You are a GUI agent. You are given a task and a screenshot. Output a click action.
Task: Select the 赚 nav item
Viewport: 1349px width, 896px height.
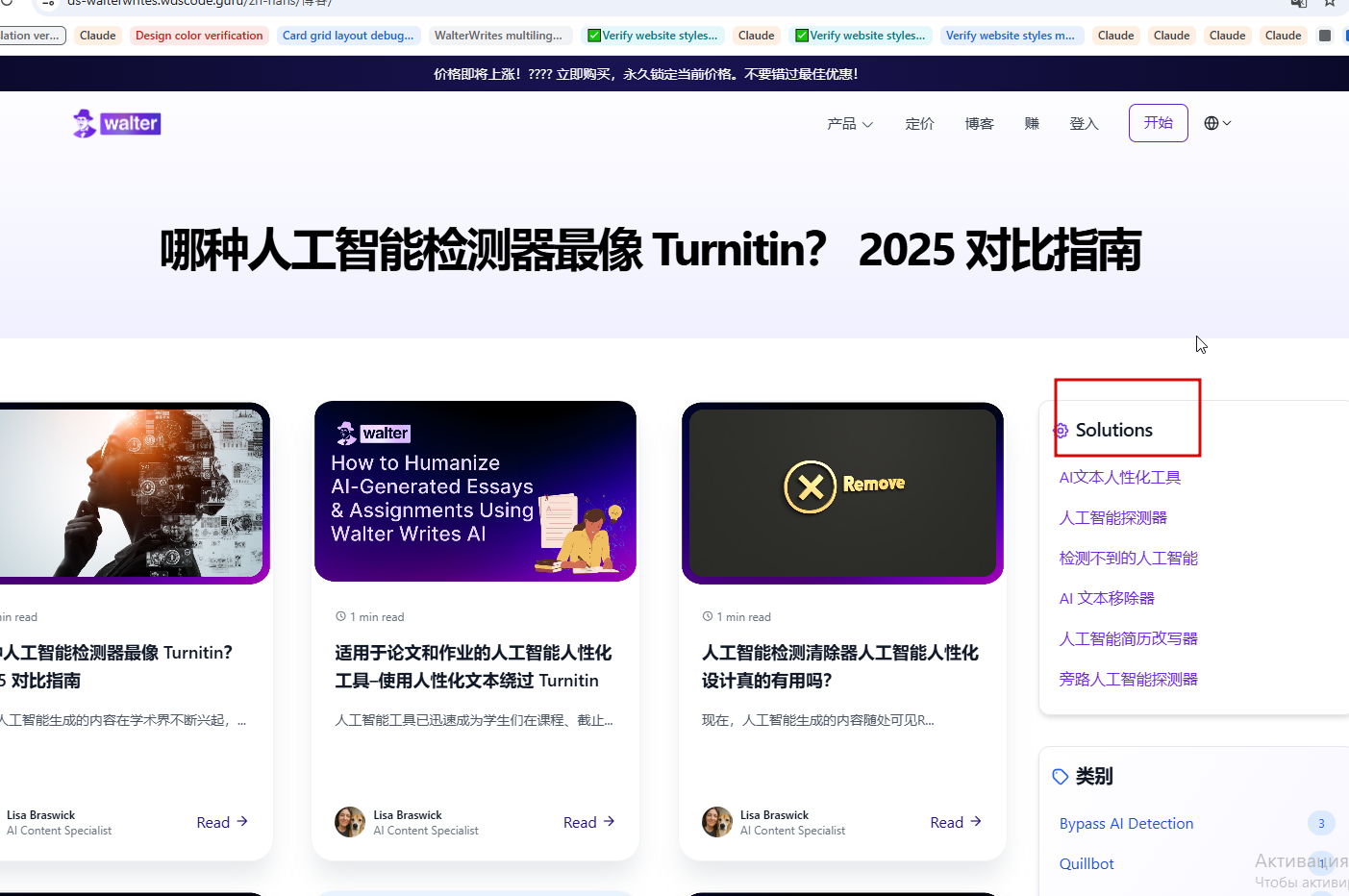tap(1032, 124)
